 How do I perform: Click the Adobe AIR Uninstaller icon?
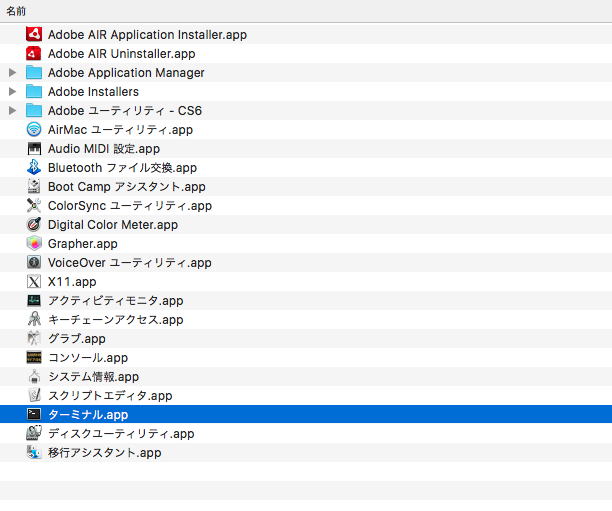point(34,53)
